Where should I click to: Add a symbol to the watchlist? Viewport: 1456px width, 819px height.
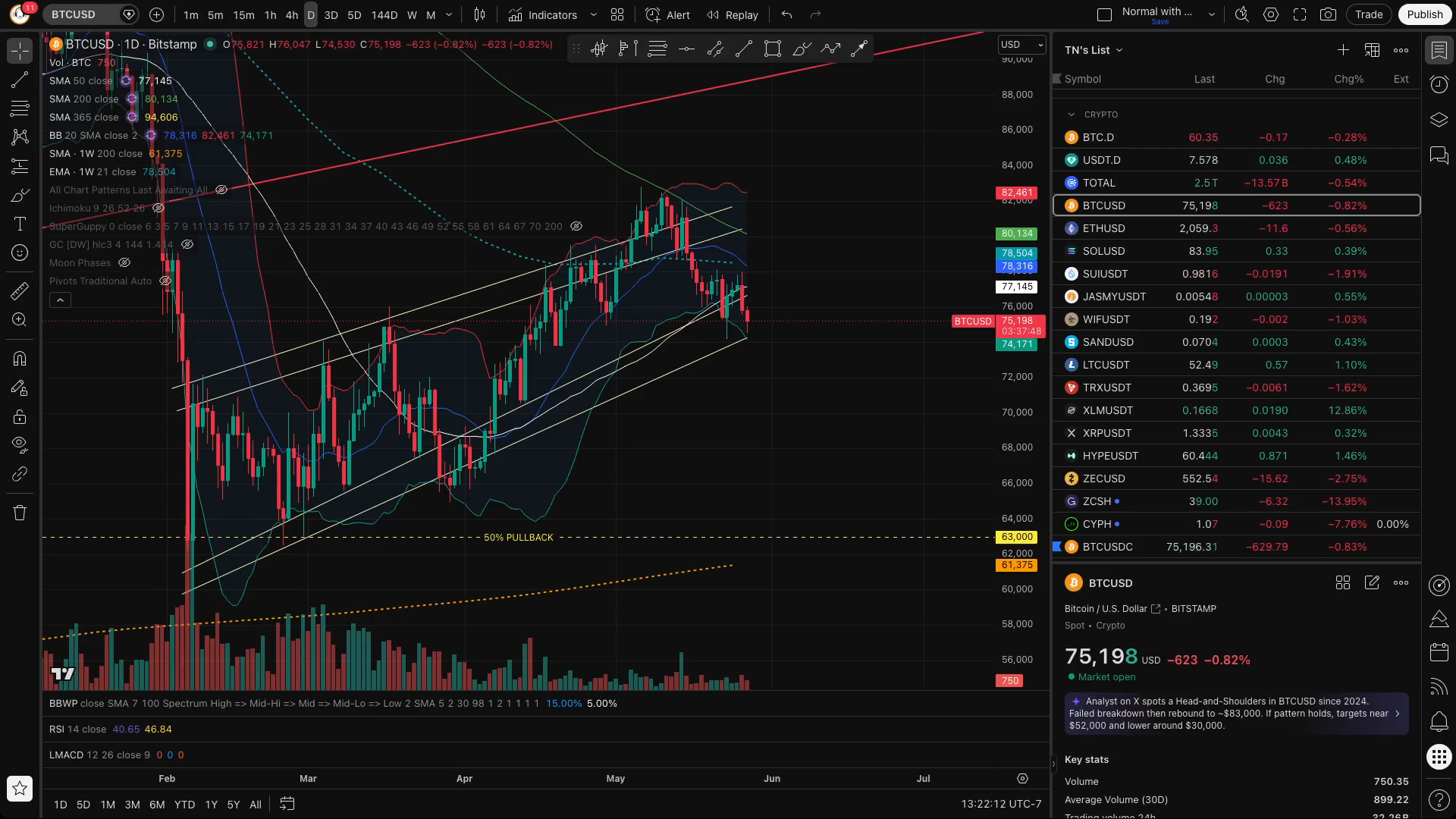1343,50
